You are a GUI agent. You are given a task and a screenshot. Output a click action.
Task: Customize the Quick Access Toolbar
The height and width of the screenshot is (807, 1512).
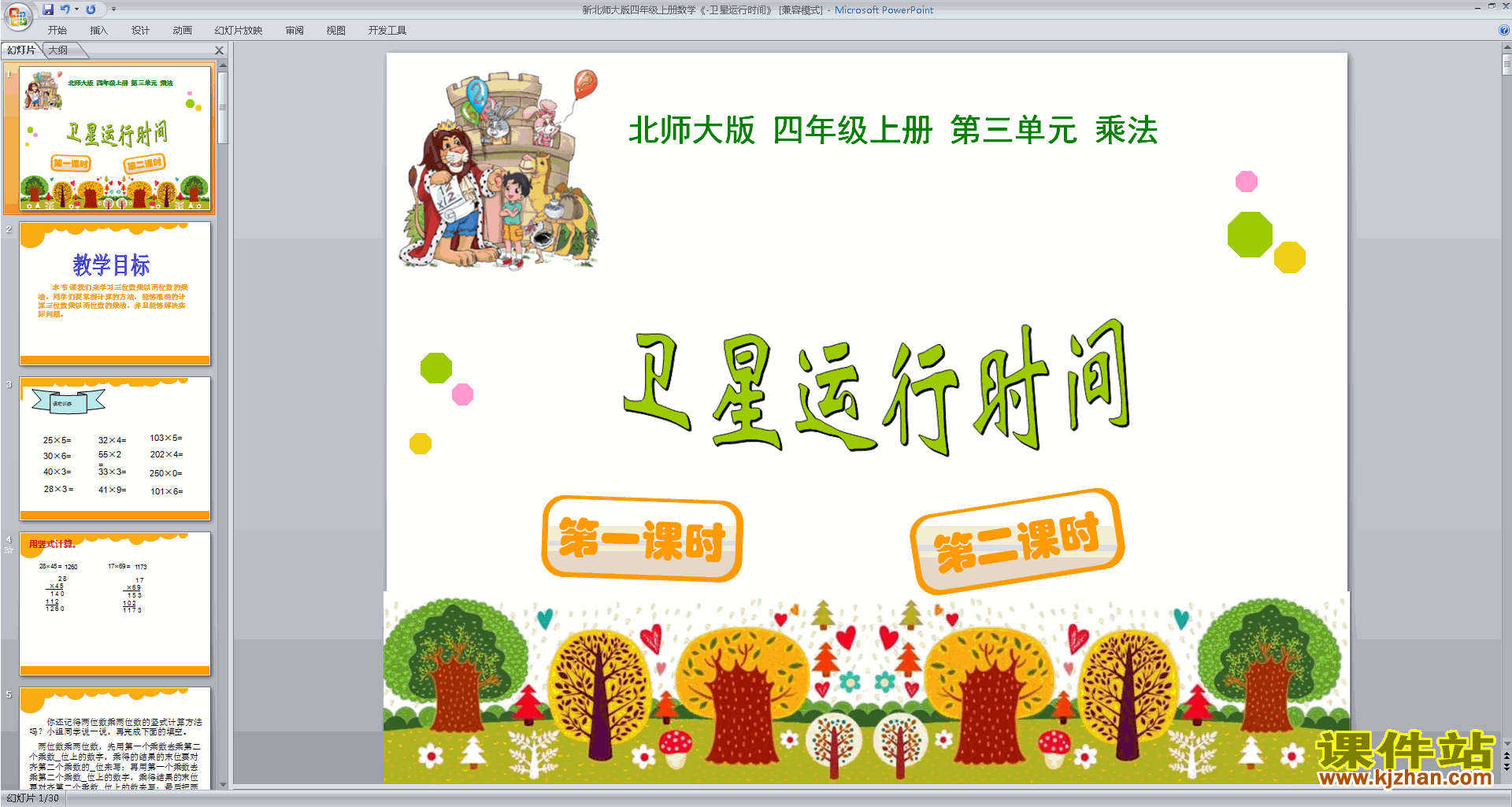pyautogui.click(x=113, y=9)
